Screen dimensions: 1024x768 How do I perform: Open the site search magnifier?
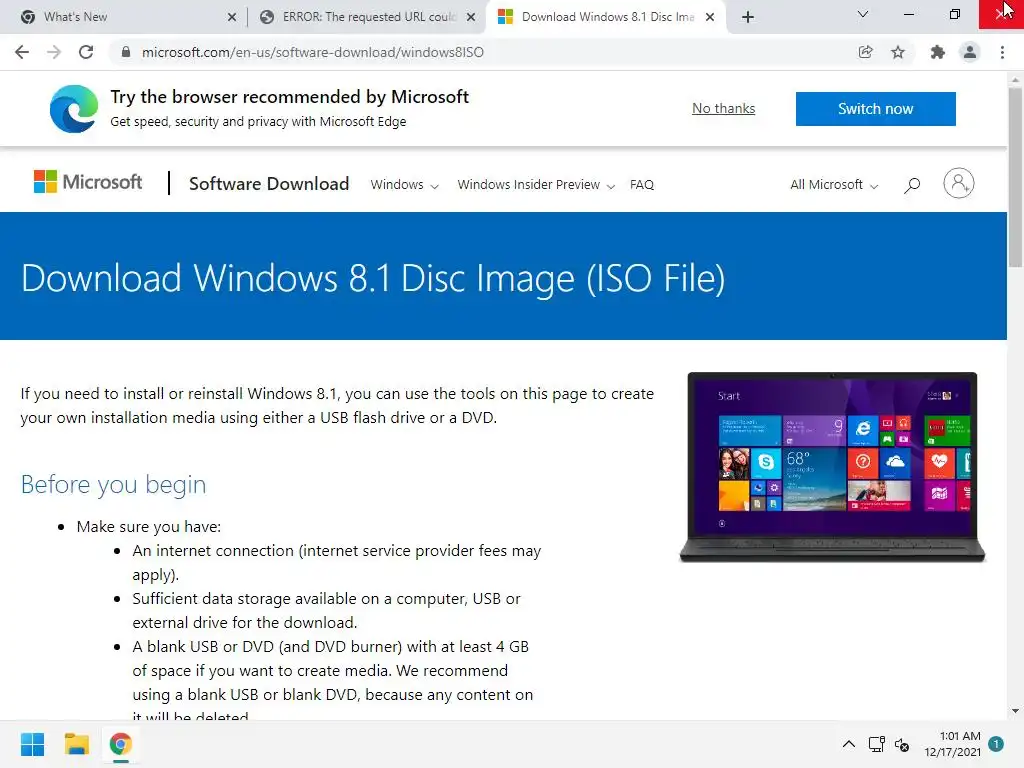point(912,185)
